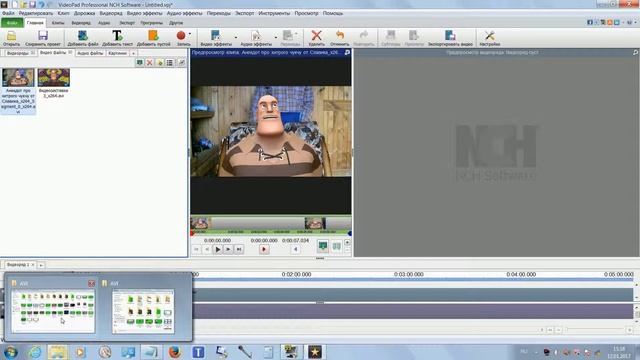Click green Файл ribbon button
Image resolution: width=640 pixels, height=360 pixels.
(x=12, y=23)
